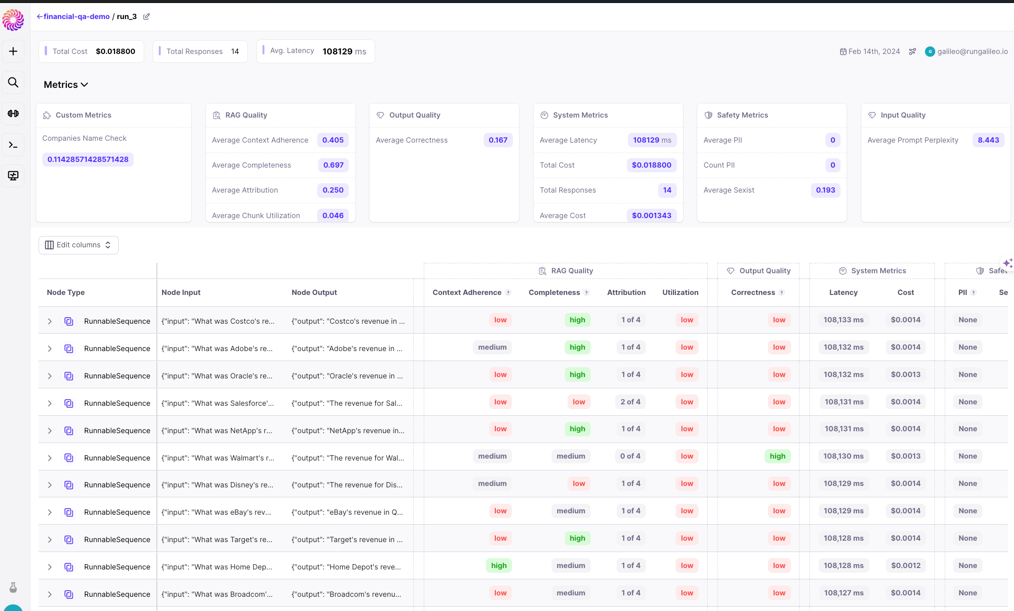Click the Galileo logo icon
Image resolution: width=1014 pixels, height=611 pixels.
[13, 20]
